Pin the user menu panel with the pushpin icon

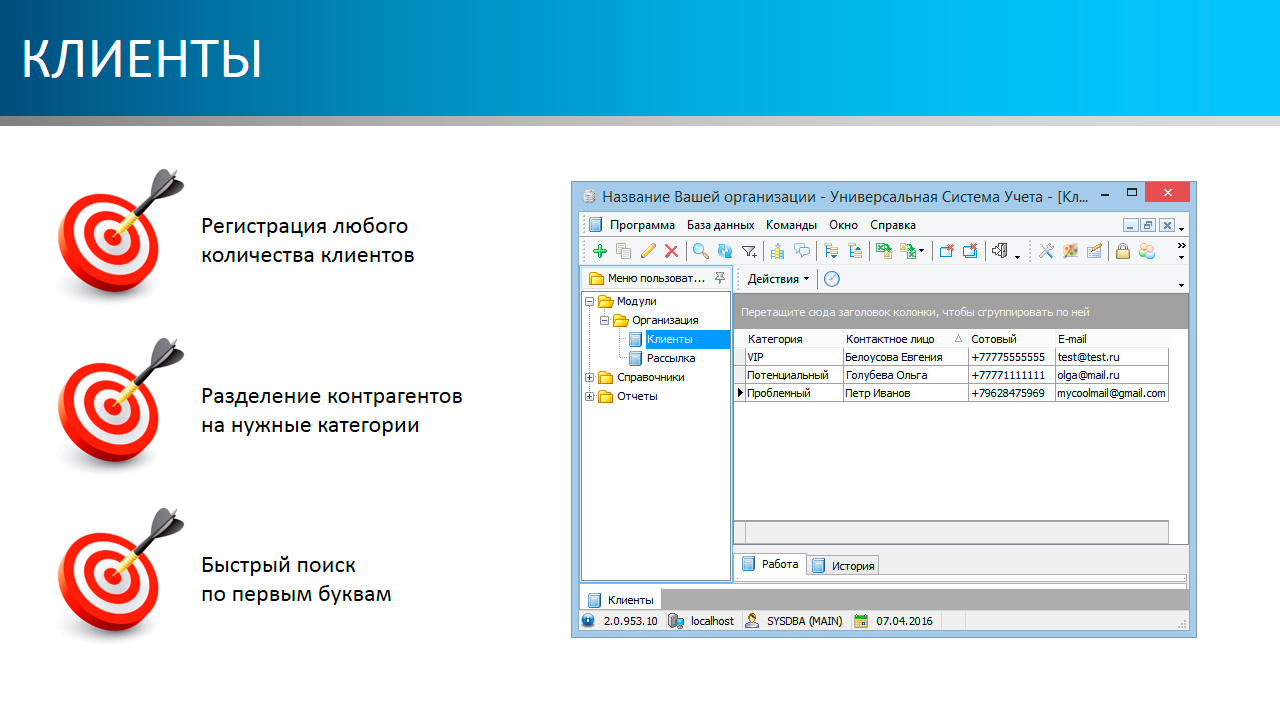click(x=720, y=278)
